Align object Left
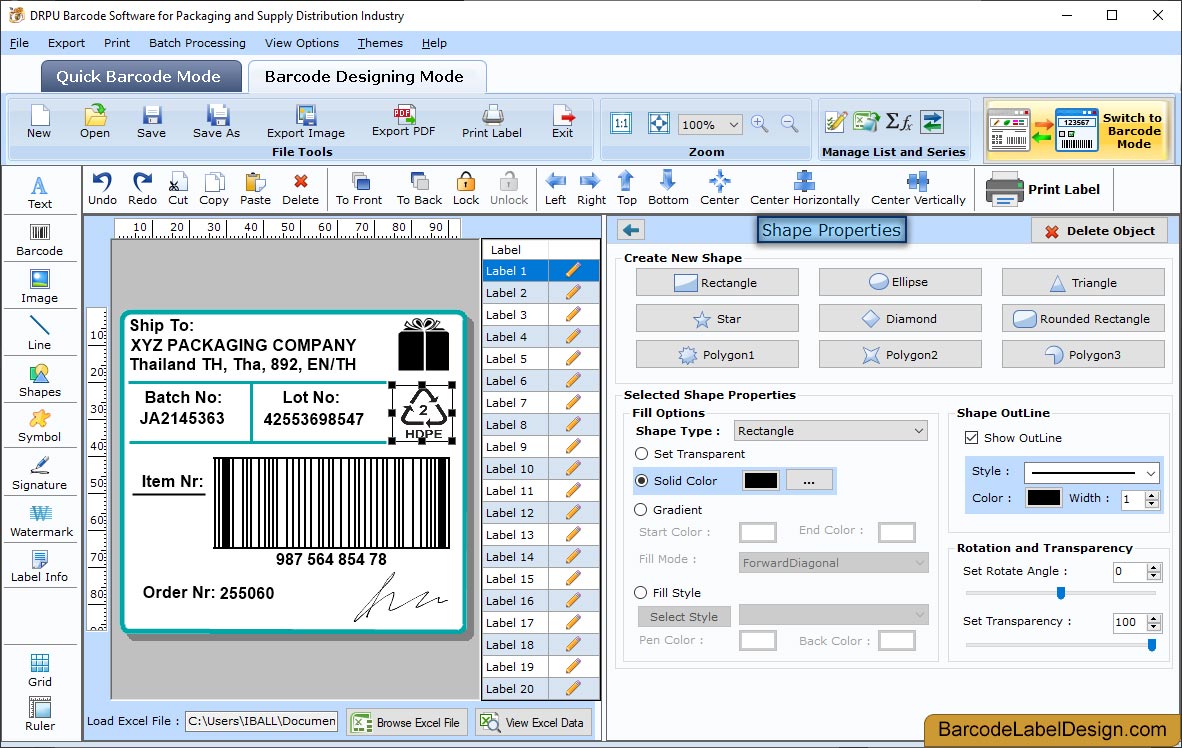 [x=556, y=189]
